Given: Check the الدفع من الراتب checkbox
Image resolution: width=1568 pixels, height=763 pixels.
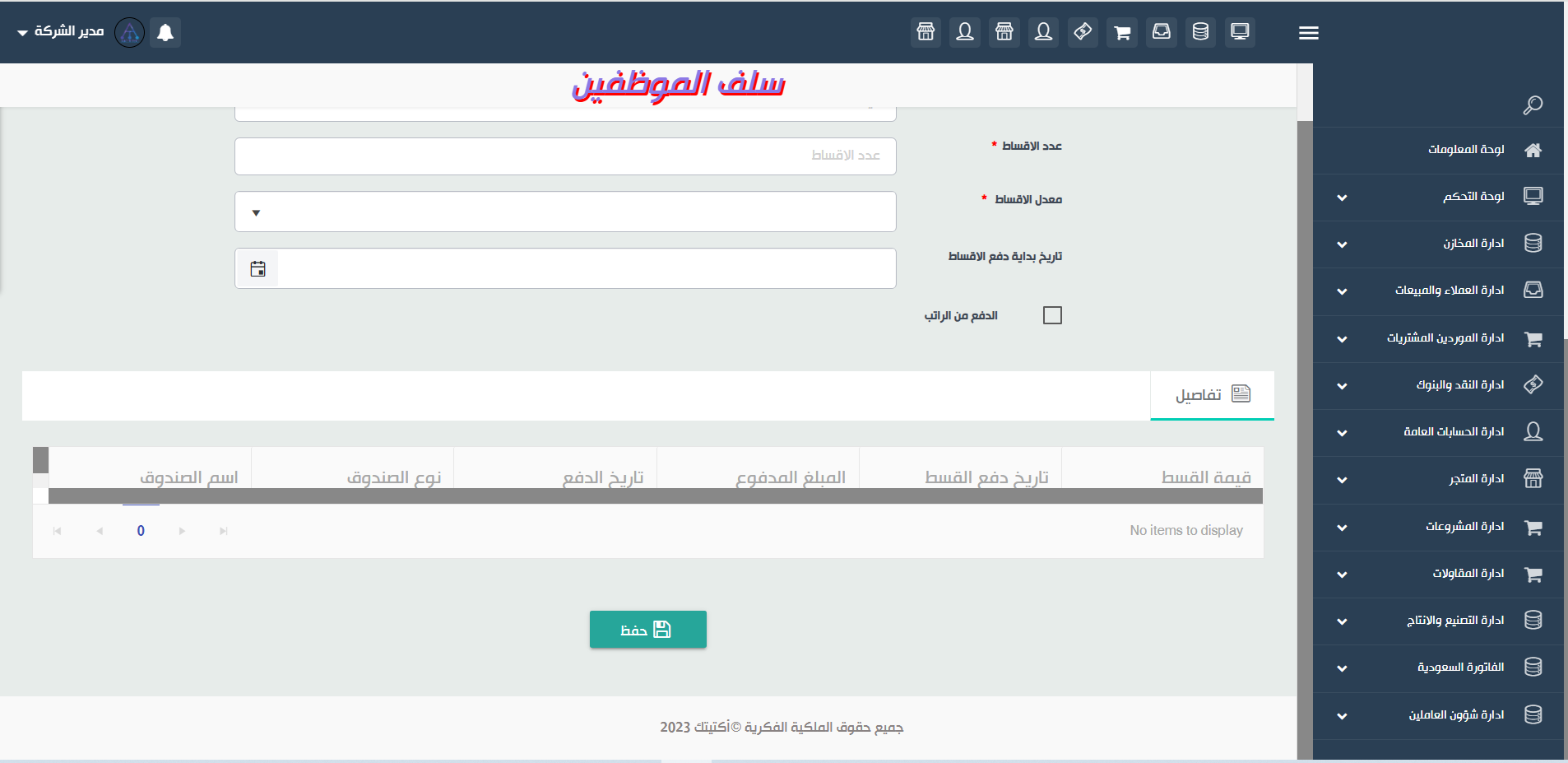Looking at the screenshot, I should tap(1052, 315).
